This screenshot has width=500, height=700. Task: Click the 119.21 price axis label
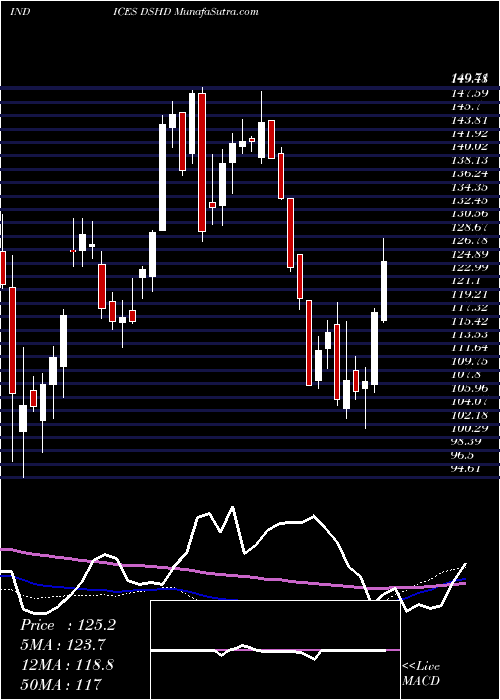[470, 294]
